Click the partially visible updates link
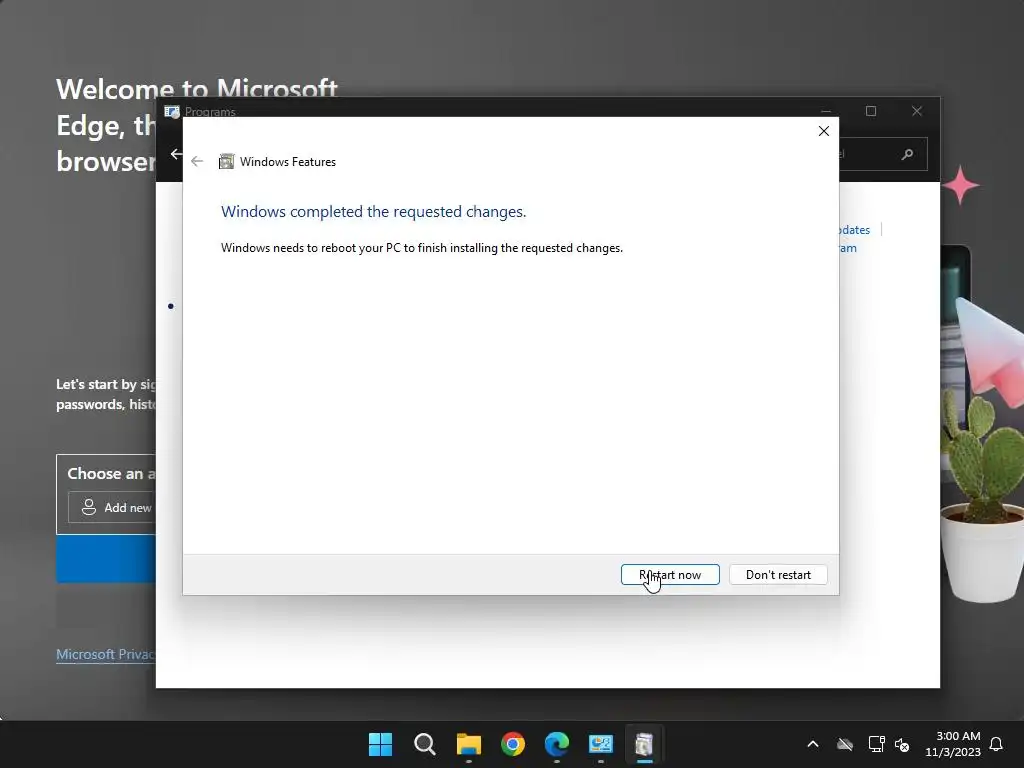 tap(855, 230)
